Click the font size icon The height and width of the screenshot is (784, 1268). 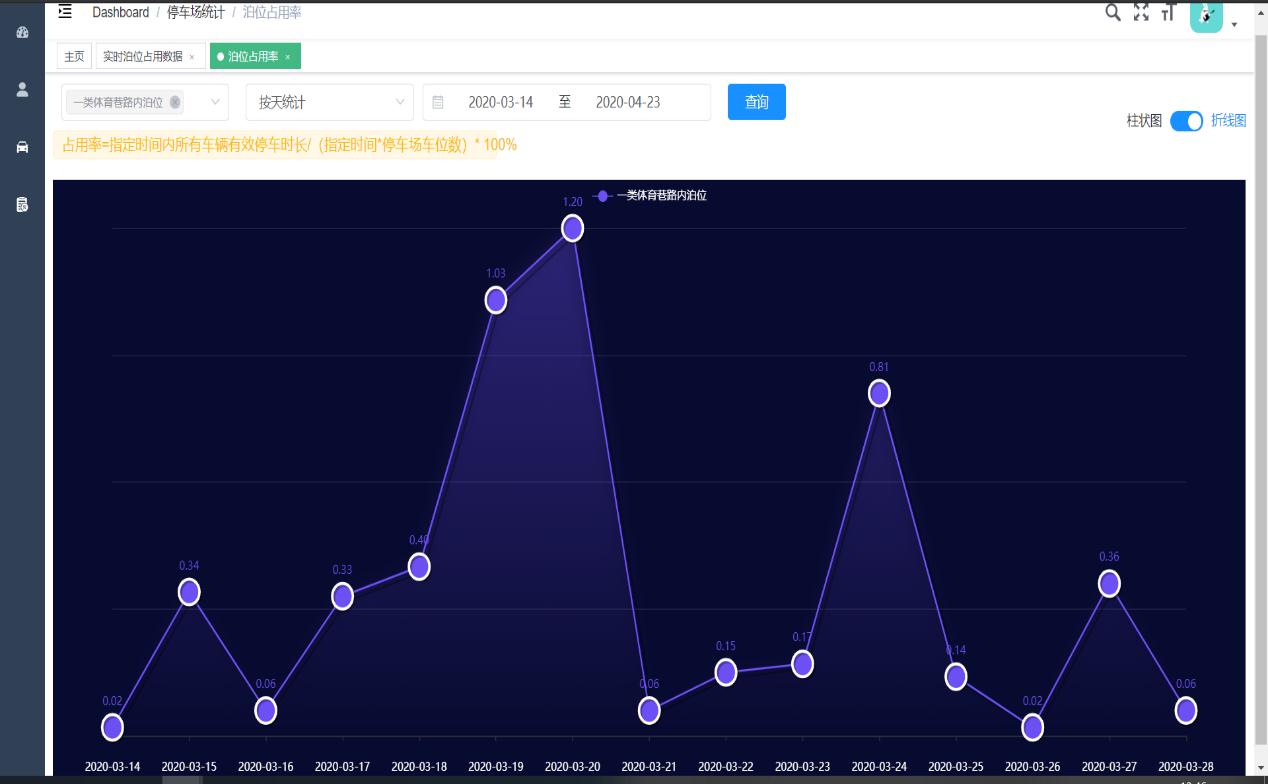(x=1168, y=13)
